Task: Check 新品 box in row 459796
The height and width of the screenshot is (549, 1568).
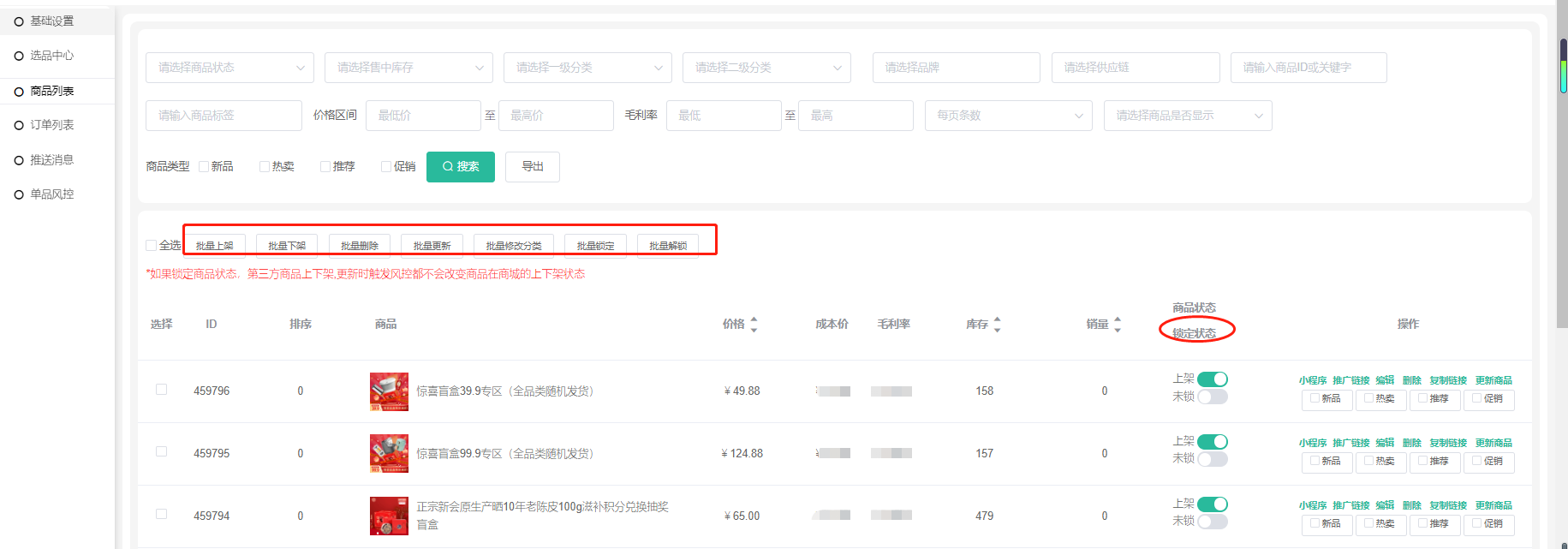Action: [x=1315, y=397]
